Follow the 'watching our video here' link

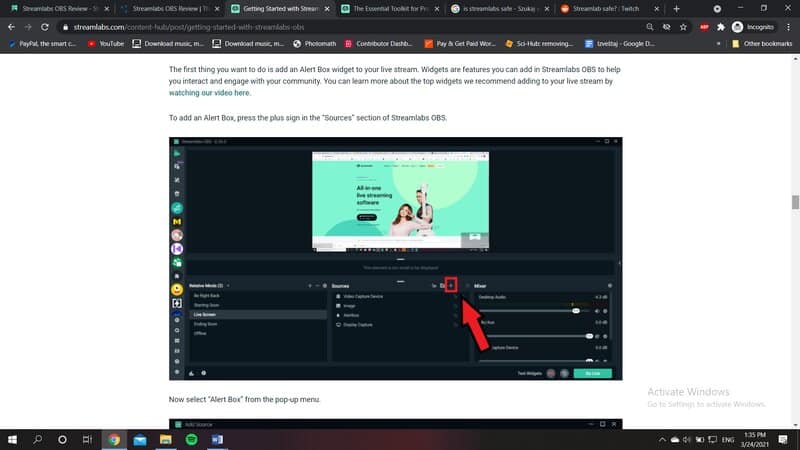click(209, 93)
